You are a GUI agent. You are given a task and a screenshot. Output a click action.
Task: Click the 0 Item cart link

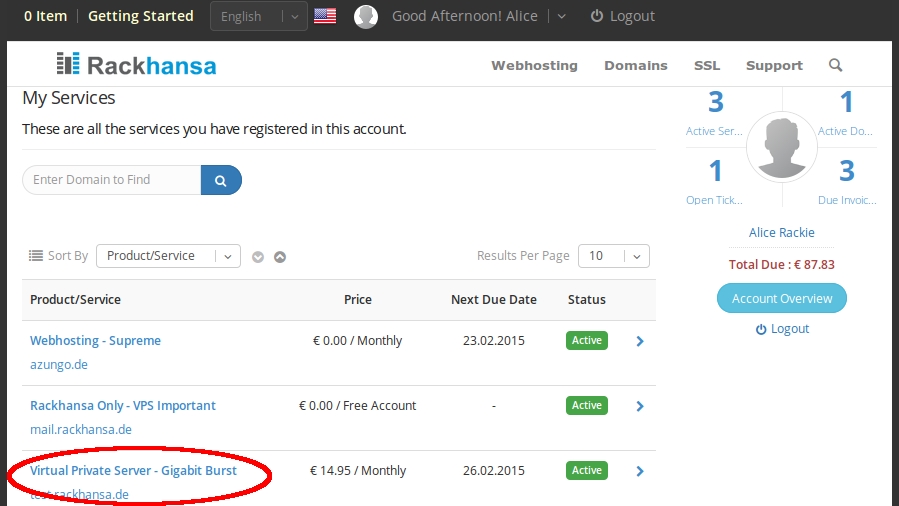(45, 16)
